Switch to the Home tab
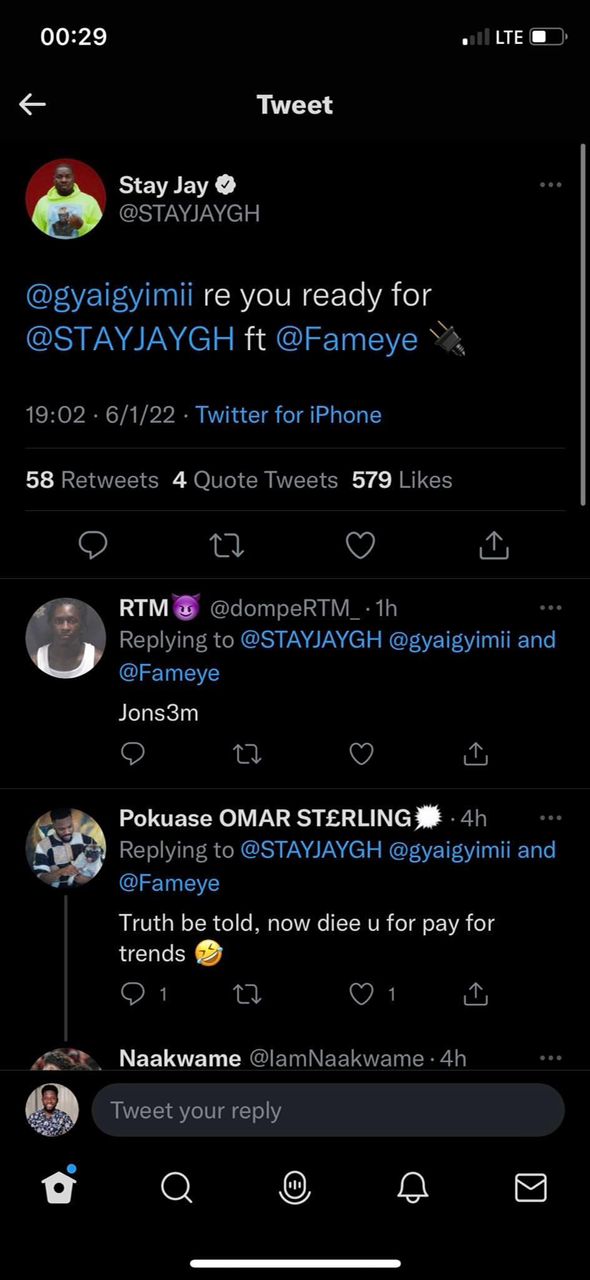Image resolution: width=590 pixels, height=1280 pixels. click(x=58, y=1186)
